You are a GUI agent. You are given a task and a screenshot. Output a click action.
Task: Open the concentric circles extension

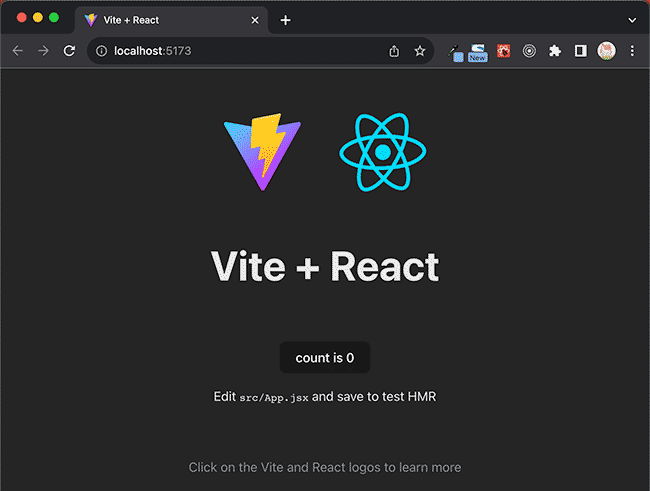coord(529,51)
